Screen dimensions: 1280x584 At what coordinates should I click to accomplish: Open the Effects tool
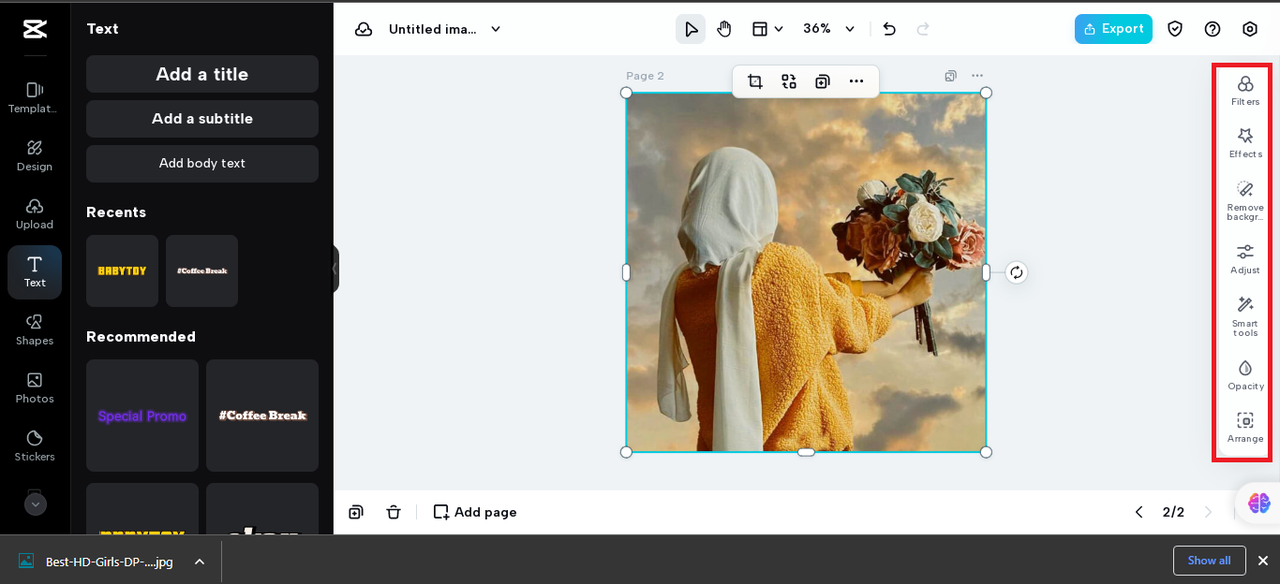(1245, 143)
